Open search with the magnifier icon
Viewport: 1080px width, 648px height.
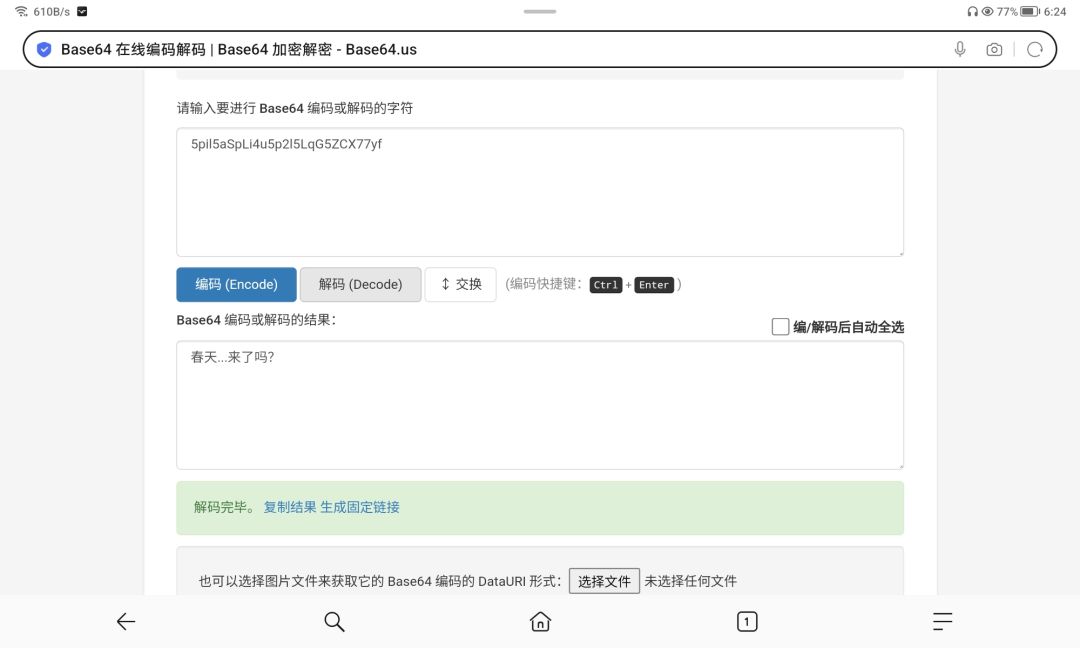[x=334, y=622]
